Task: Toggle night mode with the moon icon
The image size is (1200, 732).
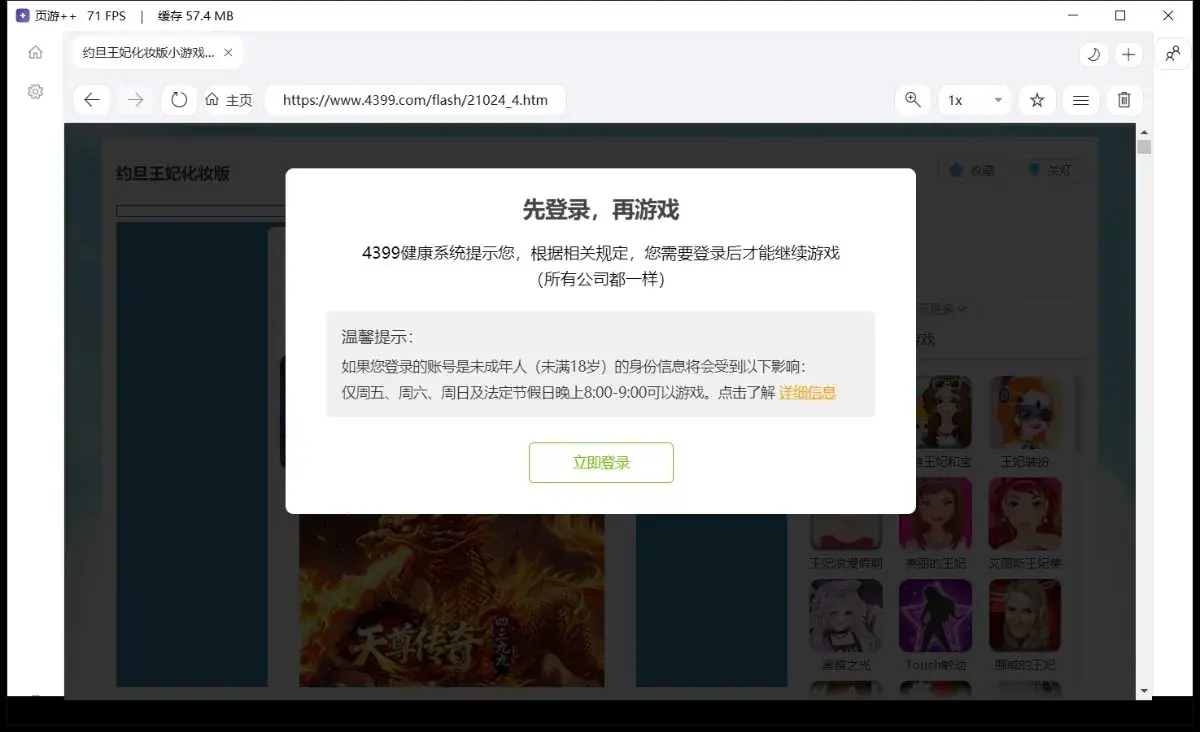Action: pyautogui.click(x=1093, y=54)
